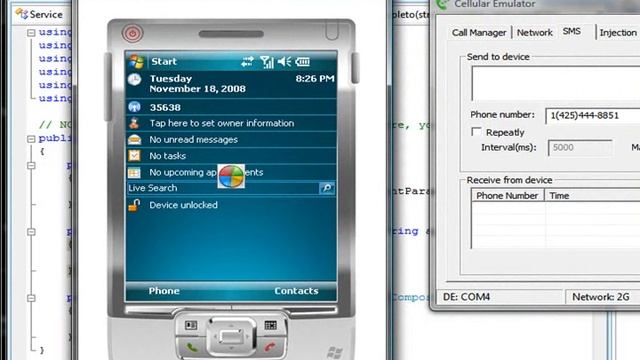Click the Phone number field
The width and height of the screenshot is (640, 360).
pos(593,116)
